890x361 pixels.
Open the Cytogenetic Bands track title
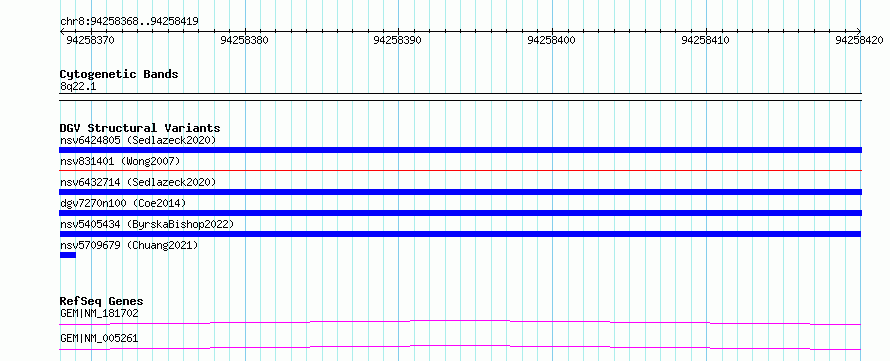click(x=119, y=74)
